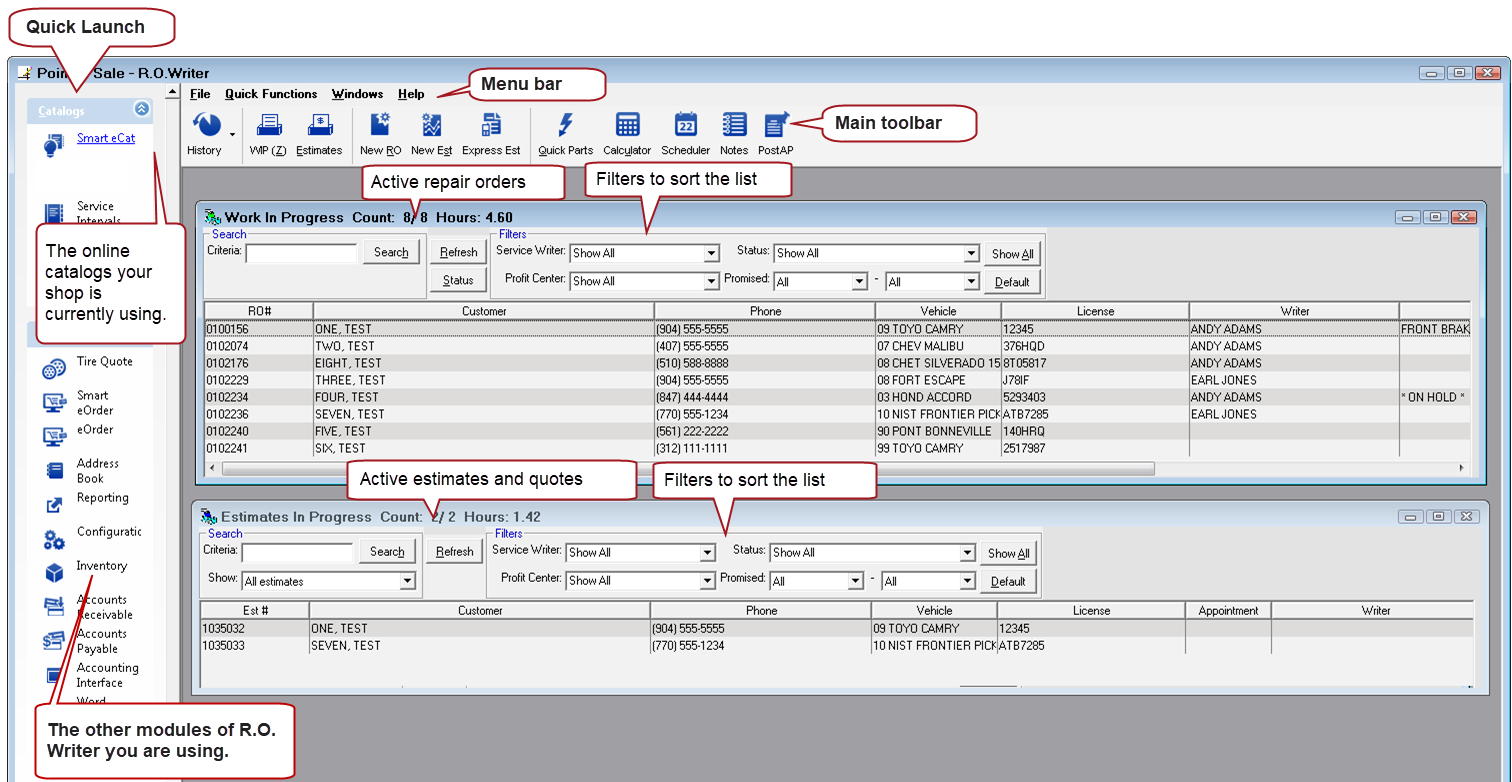
Task: Click the PostAP toolbar icon
Action: pos(776,126)
